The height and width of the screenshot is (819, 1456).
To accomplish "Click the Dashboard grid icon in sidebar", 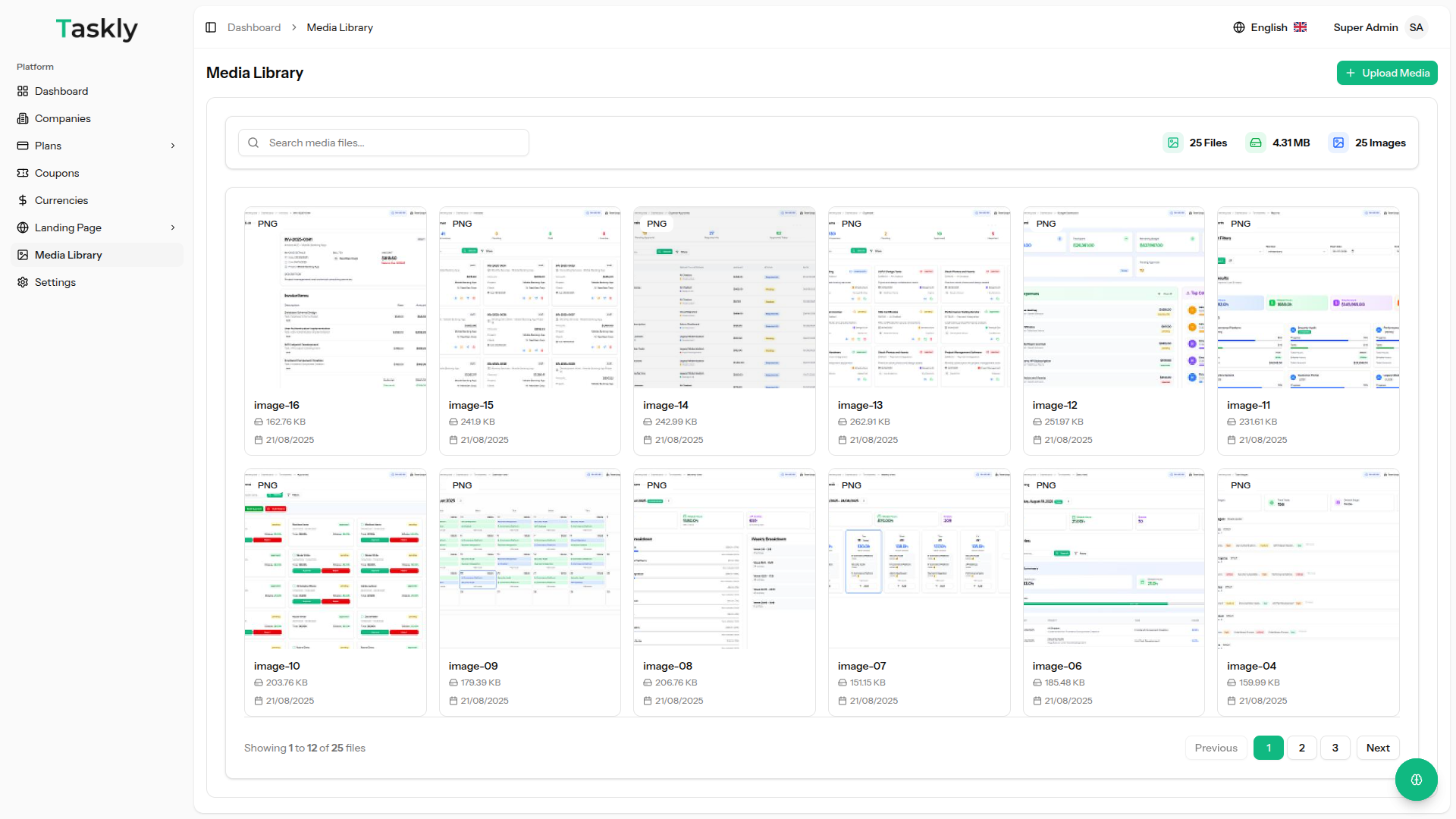I will 23,91.
